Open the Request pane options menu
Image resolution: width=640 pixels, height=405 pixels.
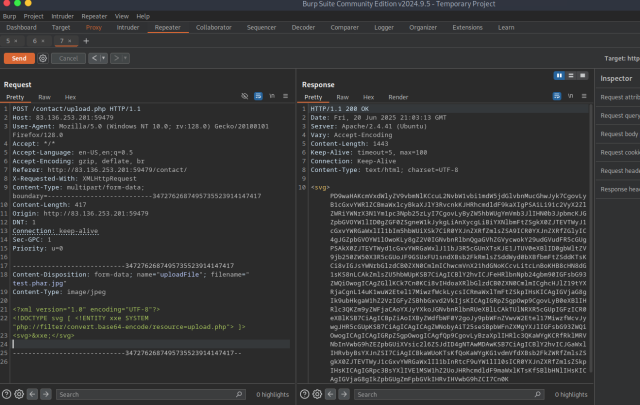coord(285,96)
